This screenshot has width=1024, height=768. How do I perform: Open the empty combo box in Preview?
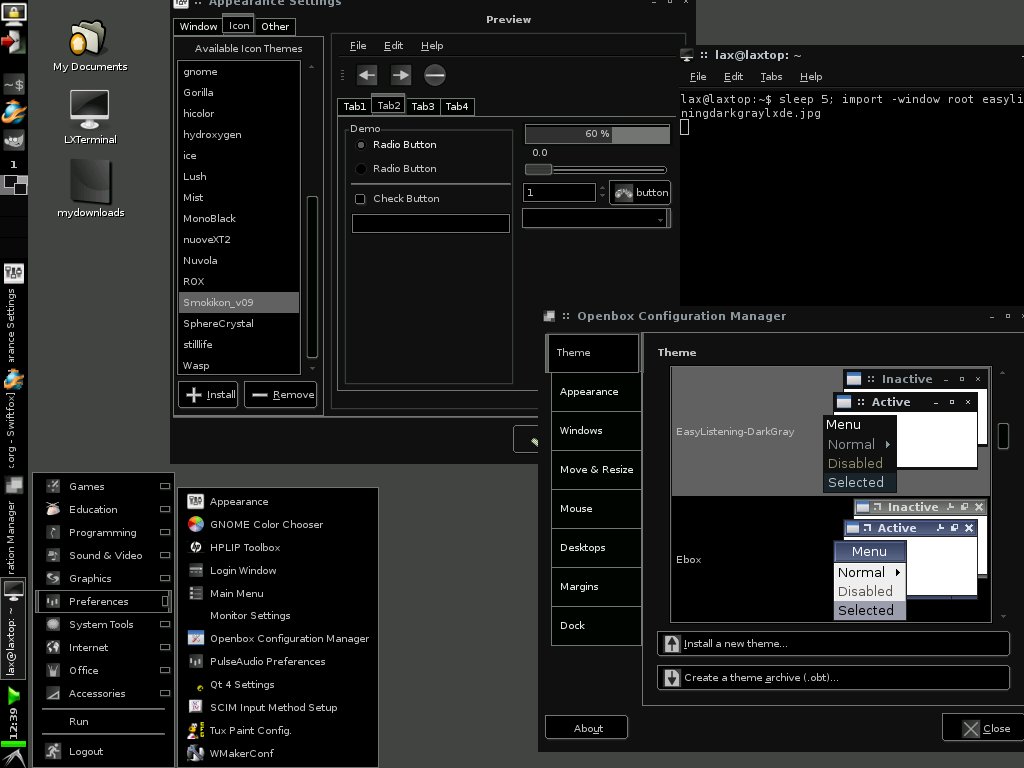tap(596, 219)
